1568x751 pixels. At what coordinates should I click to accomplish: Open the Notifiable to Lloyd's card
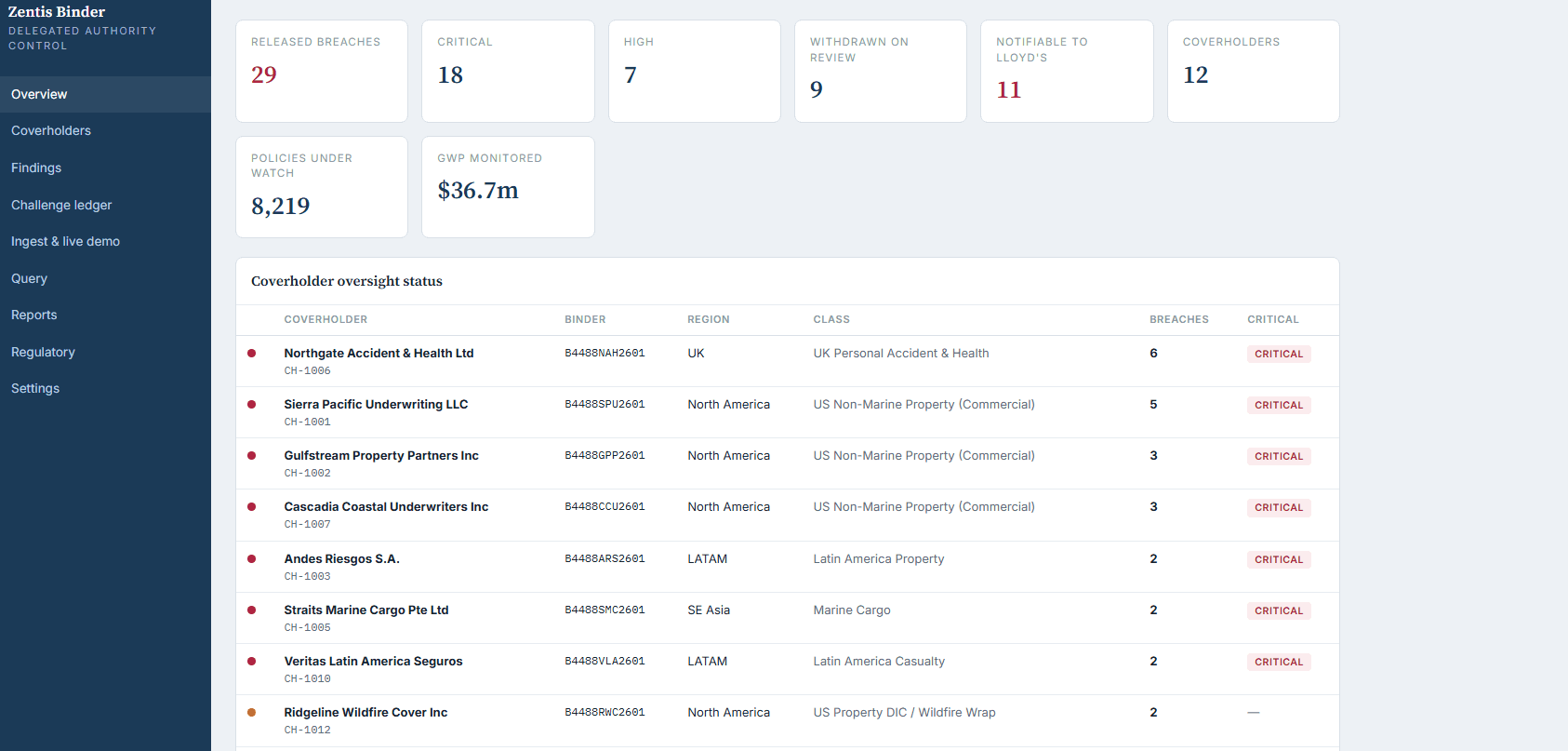pyautogui.click(x=1067, y=71)
